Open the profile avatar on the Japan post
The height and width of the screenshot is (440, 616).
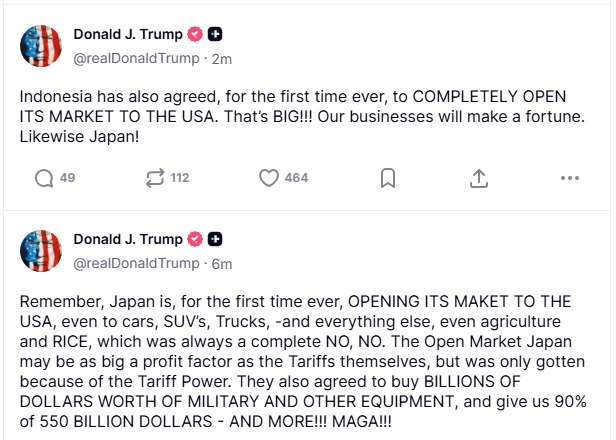(41, 251)
